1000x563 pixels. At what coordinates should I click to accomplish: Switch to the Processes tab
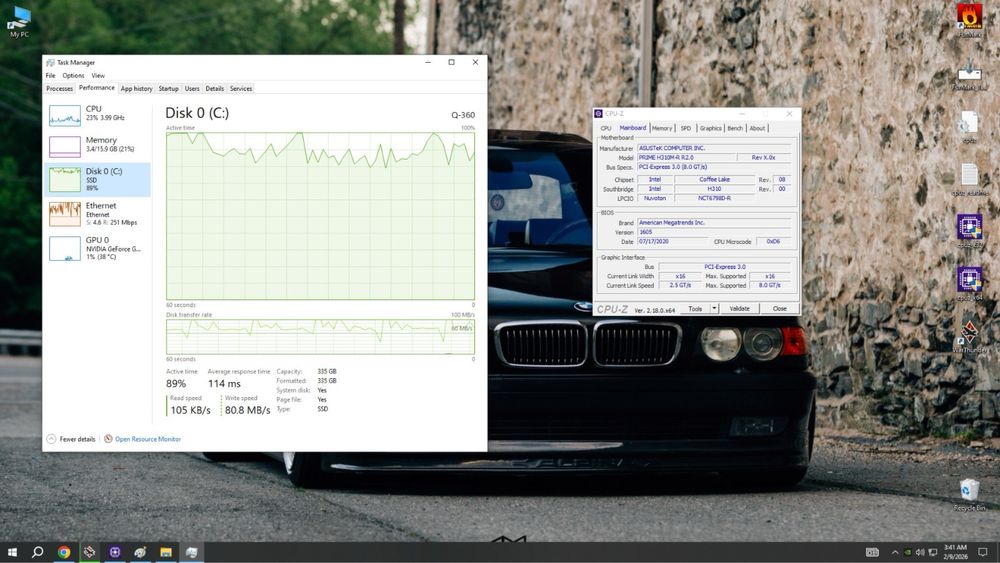[60, 89]
